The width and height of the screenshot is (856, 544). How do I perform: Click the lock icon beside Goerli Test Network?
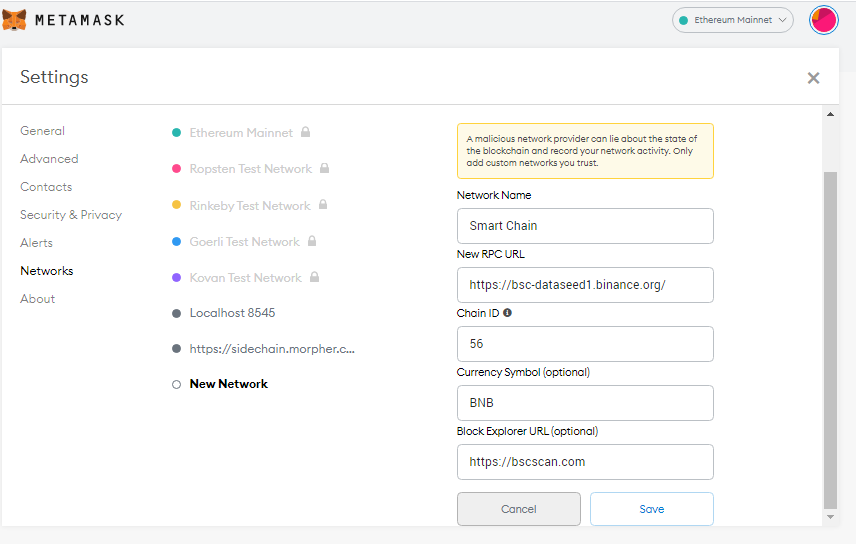coord(312,241)
